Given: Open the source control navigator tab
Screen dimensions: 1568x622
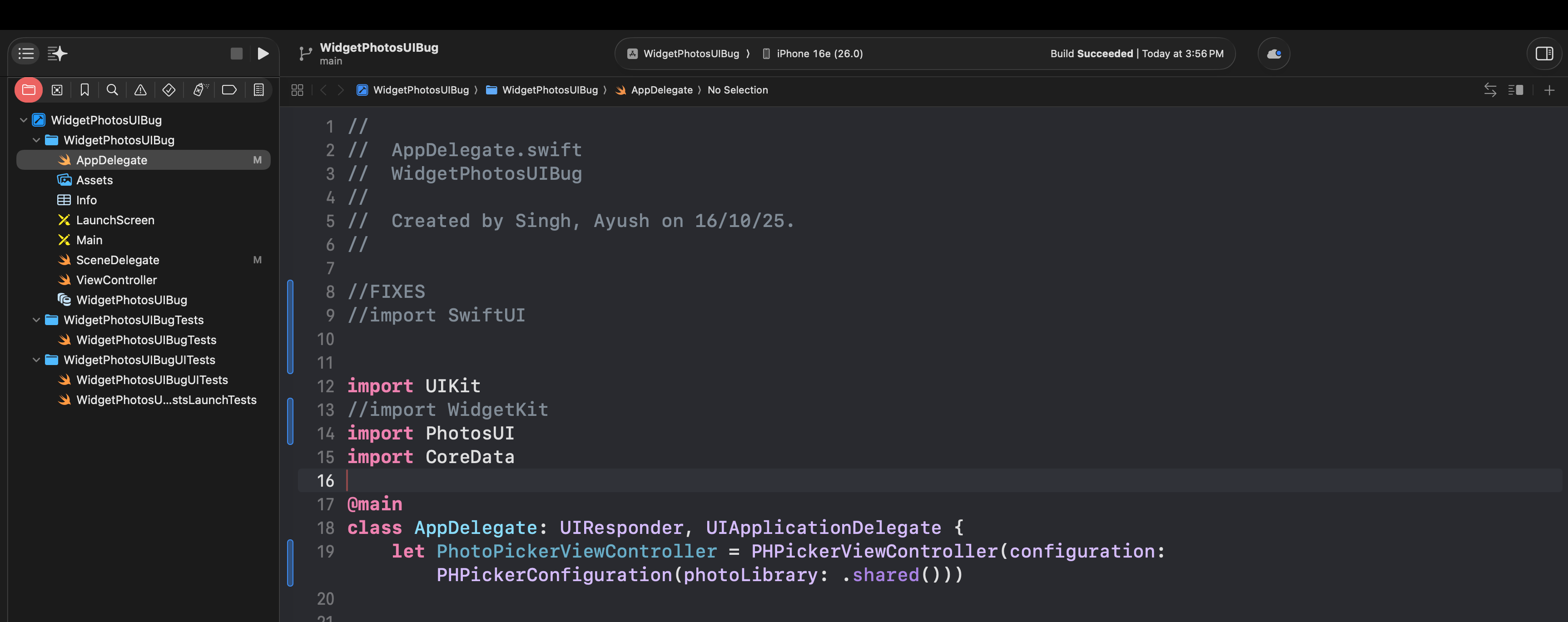Looking at the screenshot, I should (x=57, y=90).
